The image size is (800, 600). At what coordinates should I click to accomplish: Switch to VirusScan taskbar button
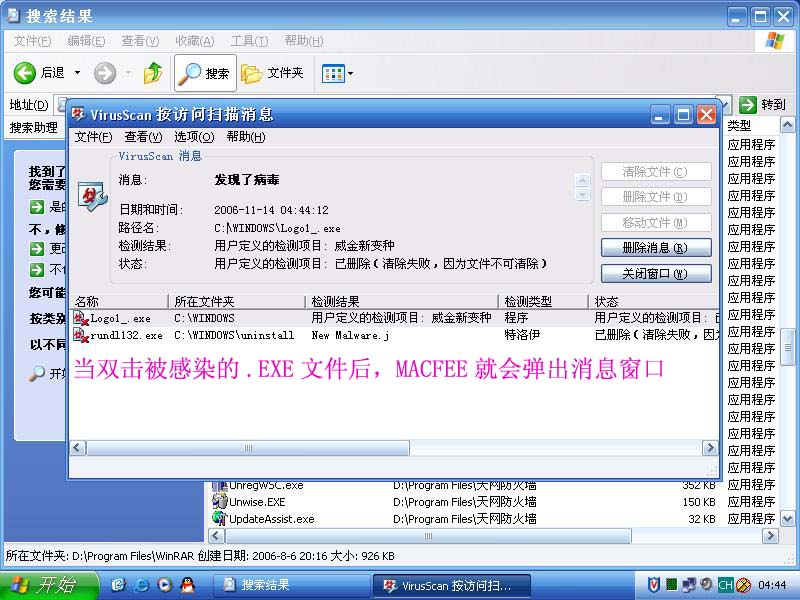point(452,585)
